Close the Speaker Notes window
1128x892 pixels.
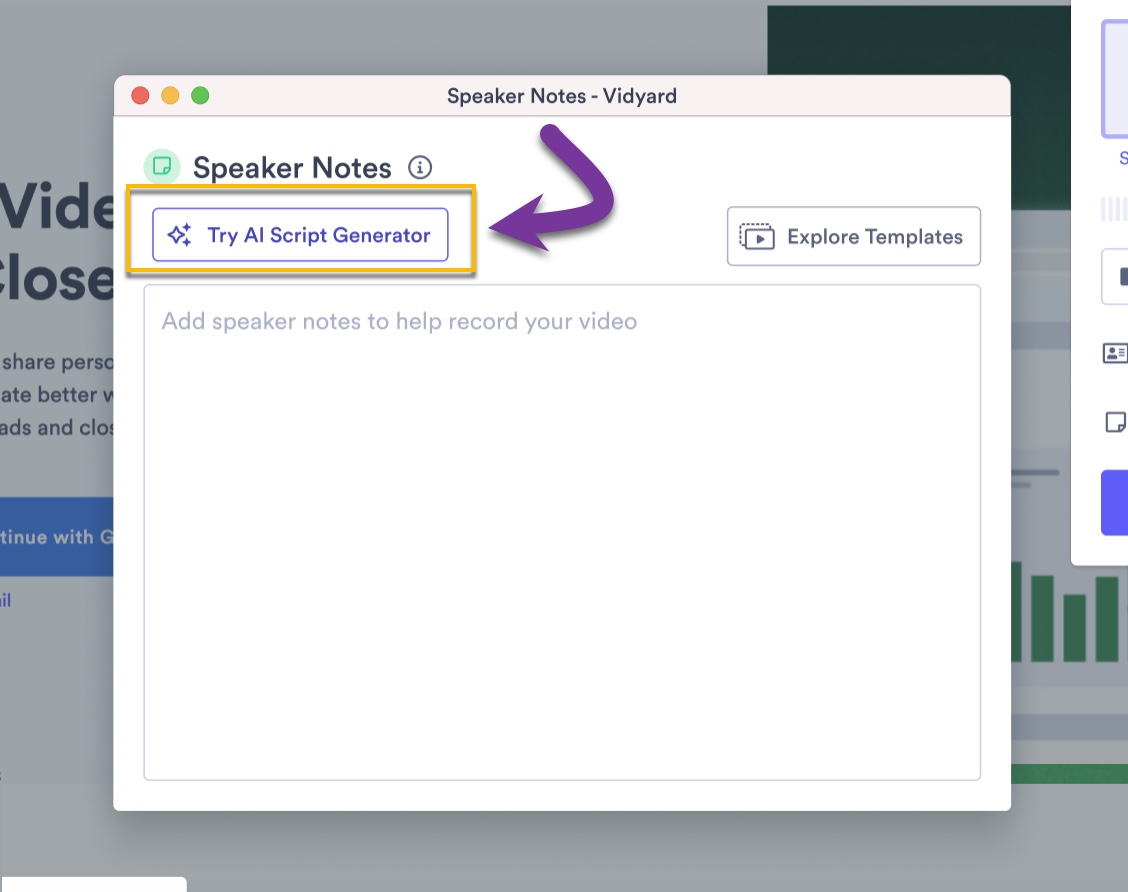point(140,96)
